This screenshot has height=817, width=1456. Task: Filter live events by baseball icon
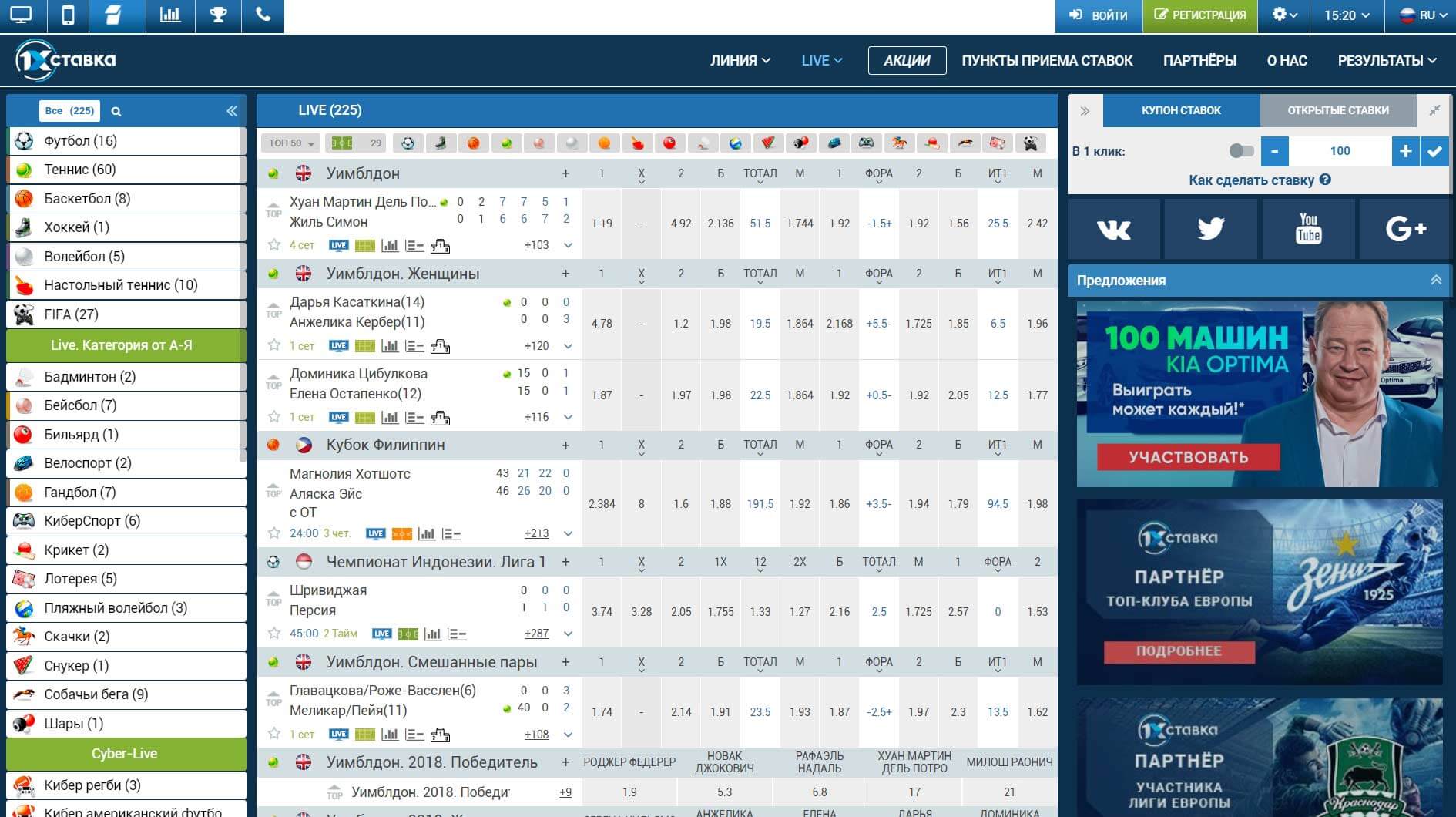(x=538, y=143)
